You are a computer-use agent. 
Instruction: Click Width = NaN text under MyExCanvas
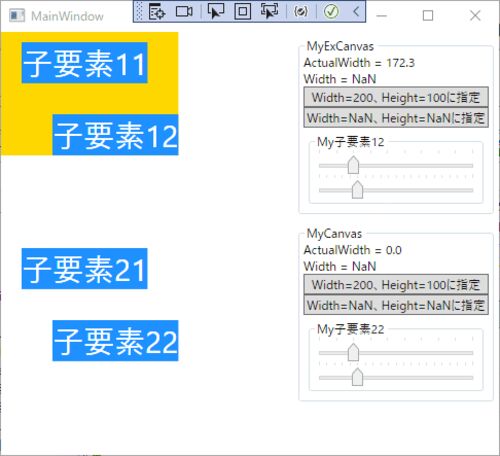[x=340, y=79]
